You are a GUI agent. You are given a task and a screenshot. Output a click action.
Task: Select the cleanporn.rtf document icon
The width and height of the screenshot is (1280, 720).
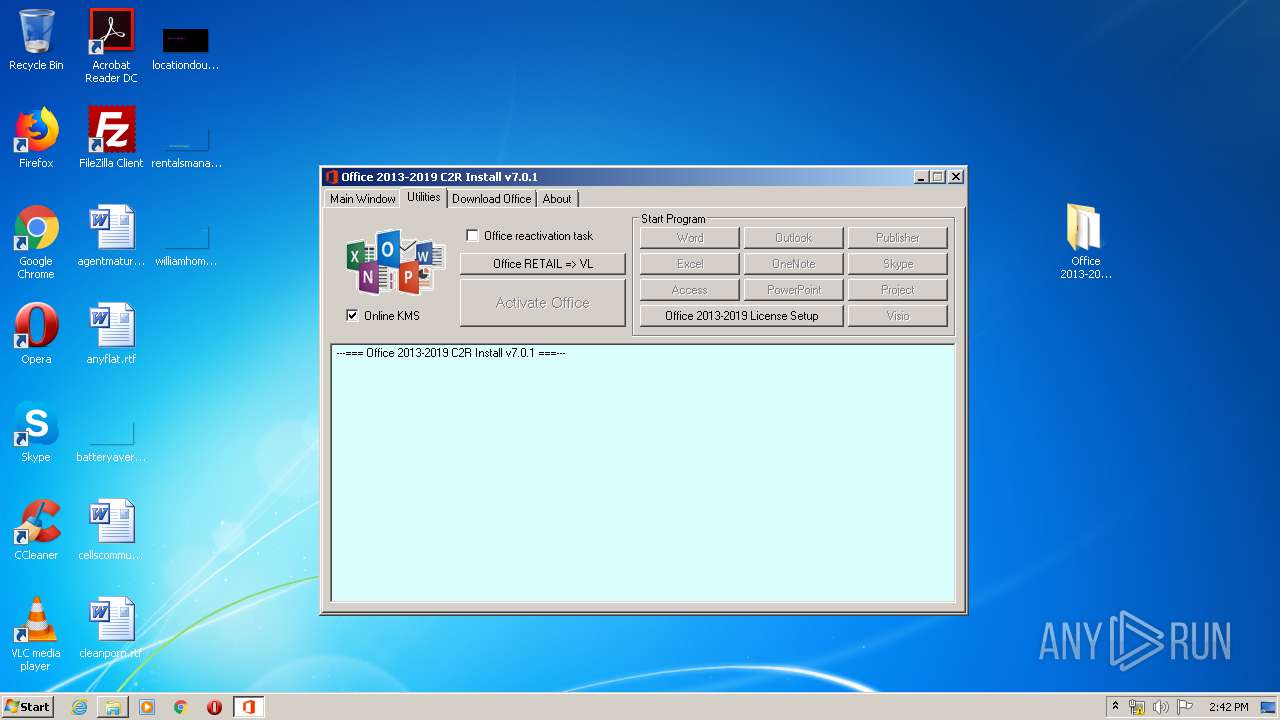pyautogui.click(x=111, y=628)
